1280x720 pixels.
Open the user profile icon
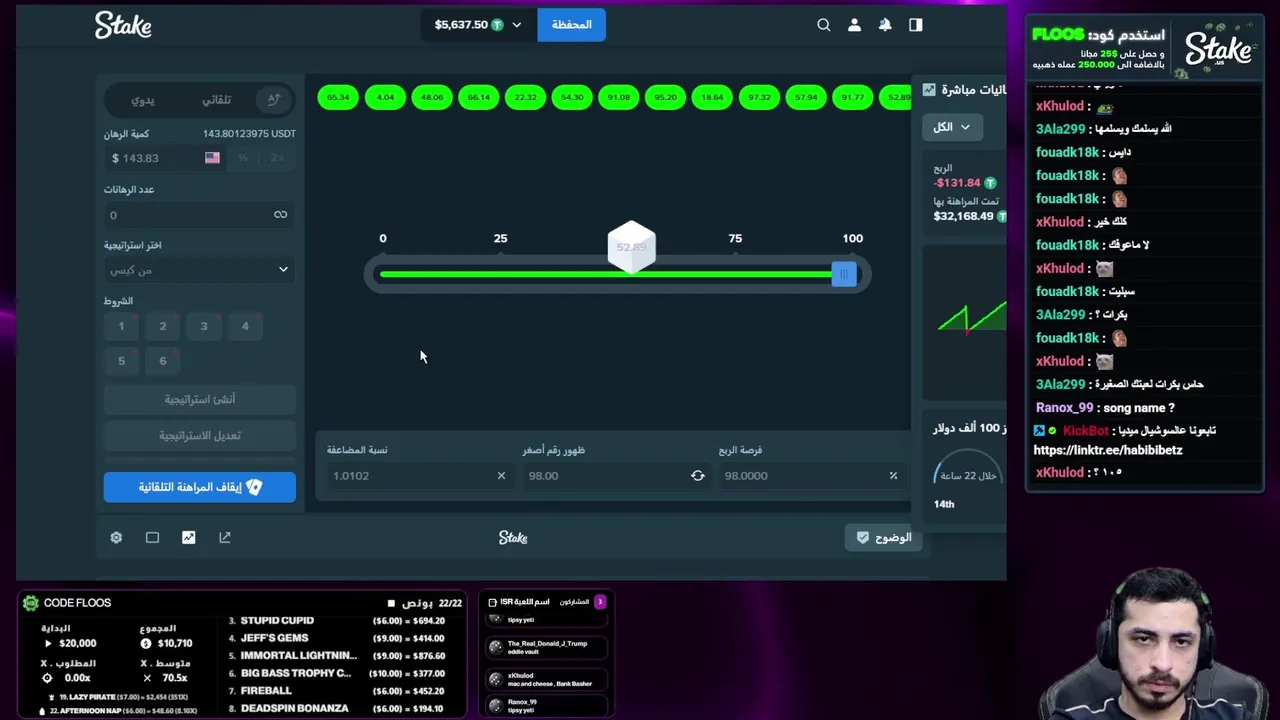(x=854, y=25)
